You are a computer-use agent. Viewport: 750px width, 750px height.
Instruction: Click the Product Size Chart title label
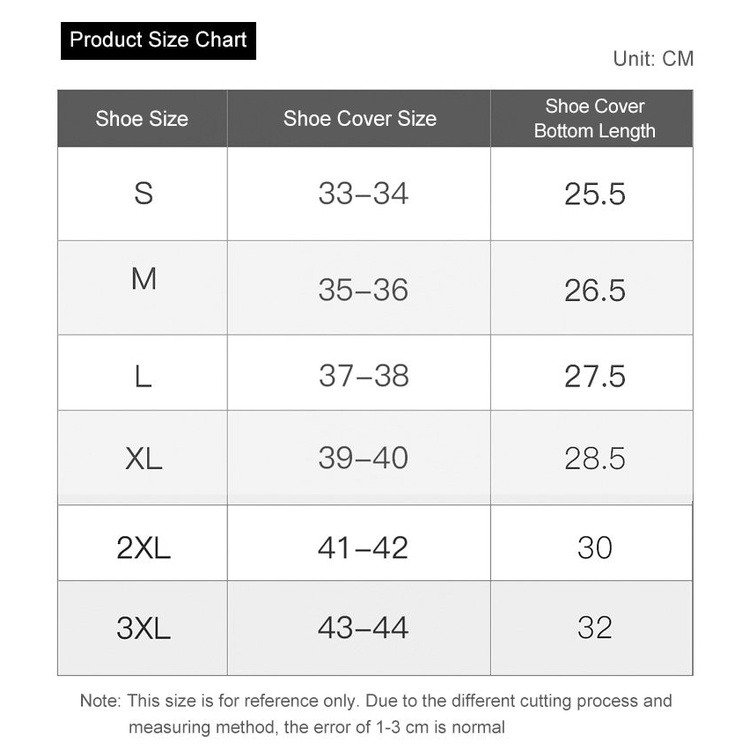158,41
